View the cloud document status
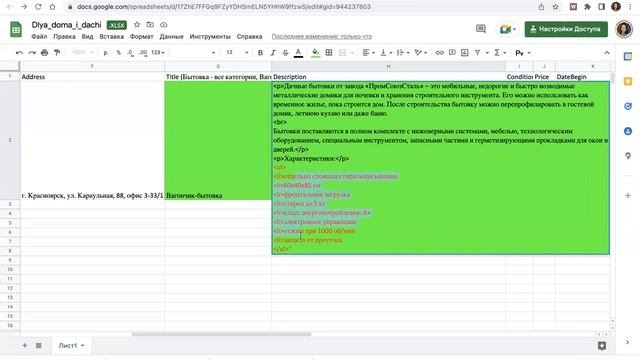640x360 pixels. tap(164, 25)
